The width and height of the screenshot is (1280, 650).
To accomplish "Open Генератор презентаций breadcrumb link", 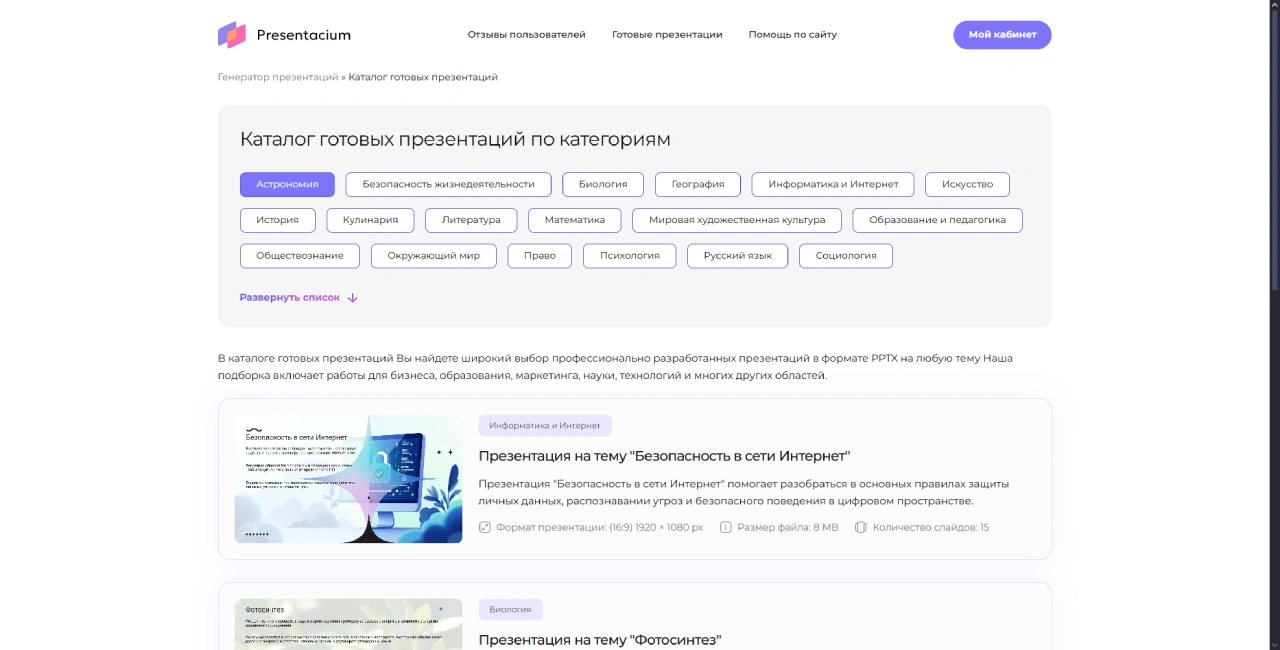I will pos(278,76).
